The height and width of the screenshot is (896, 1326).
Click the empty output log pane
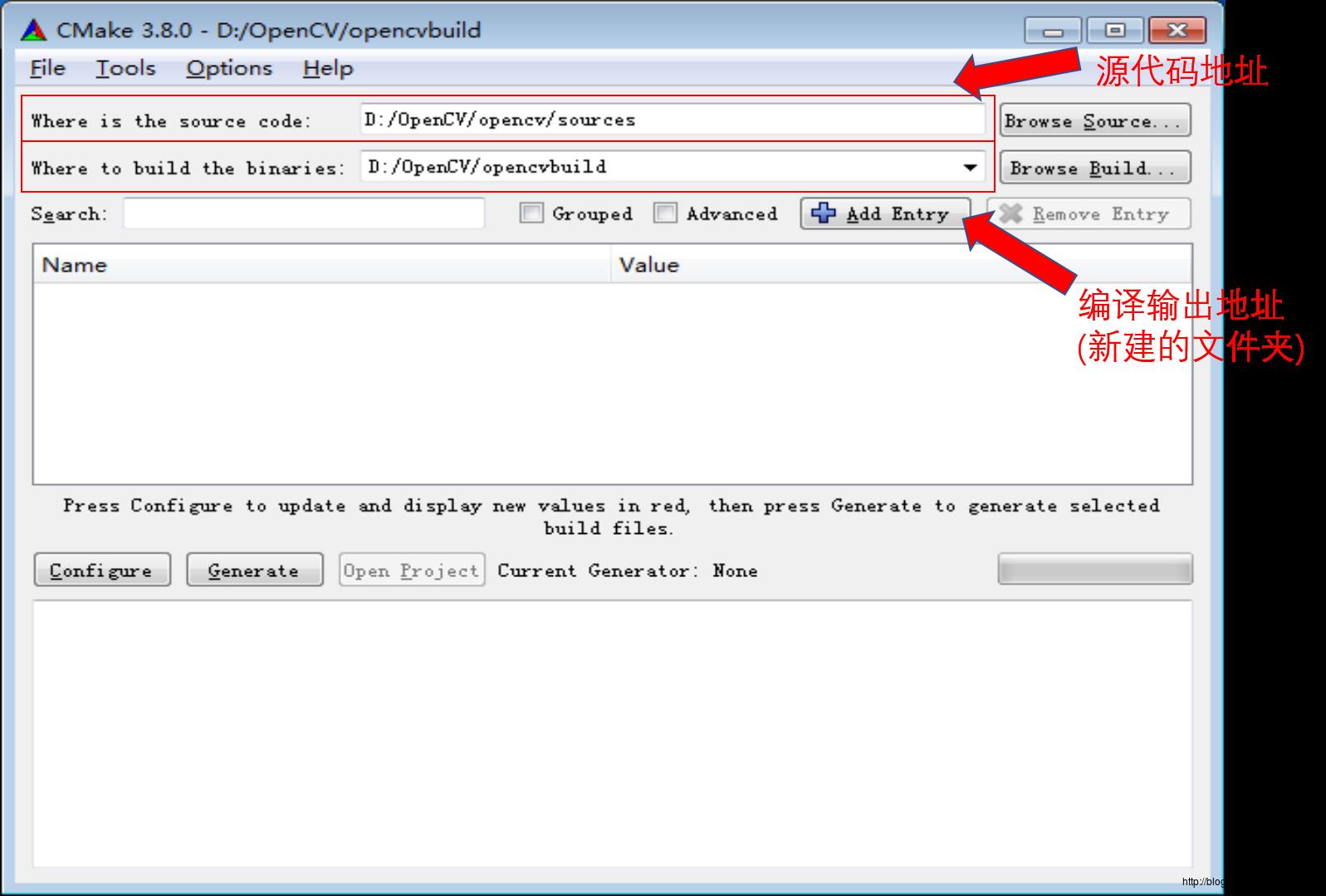click(x=613, y=734)
